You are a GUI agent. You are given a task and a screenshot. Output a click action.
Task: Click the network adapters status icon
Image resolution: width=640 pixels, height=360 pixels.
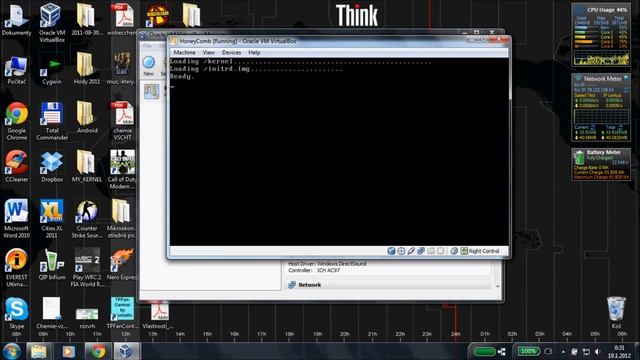point(420,251)
